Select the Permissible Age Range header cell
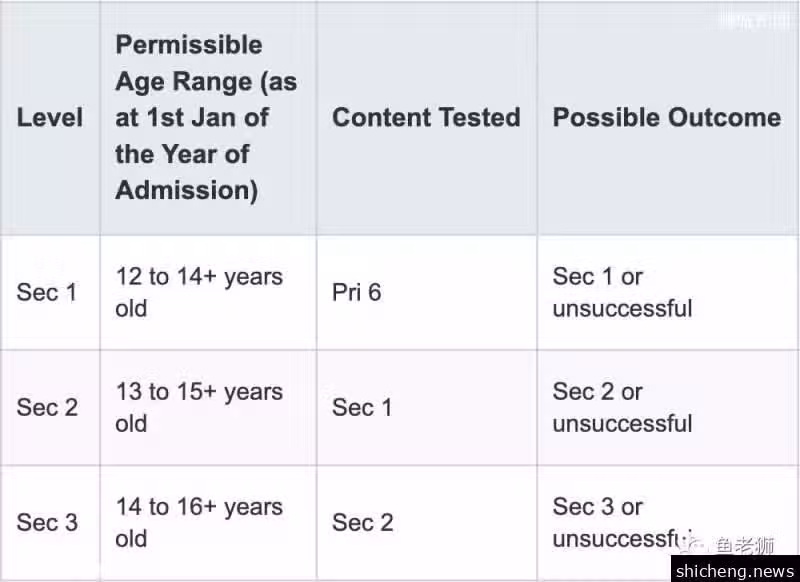This screenshot has height=582, width=800. (x=208, y=117)
